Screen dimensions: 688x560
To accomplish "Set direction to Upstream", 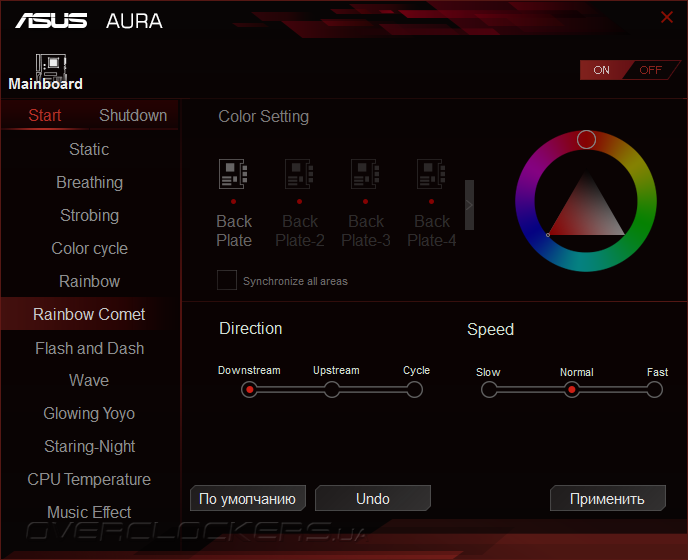I will [332, 390].
